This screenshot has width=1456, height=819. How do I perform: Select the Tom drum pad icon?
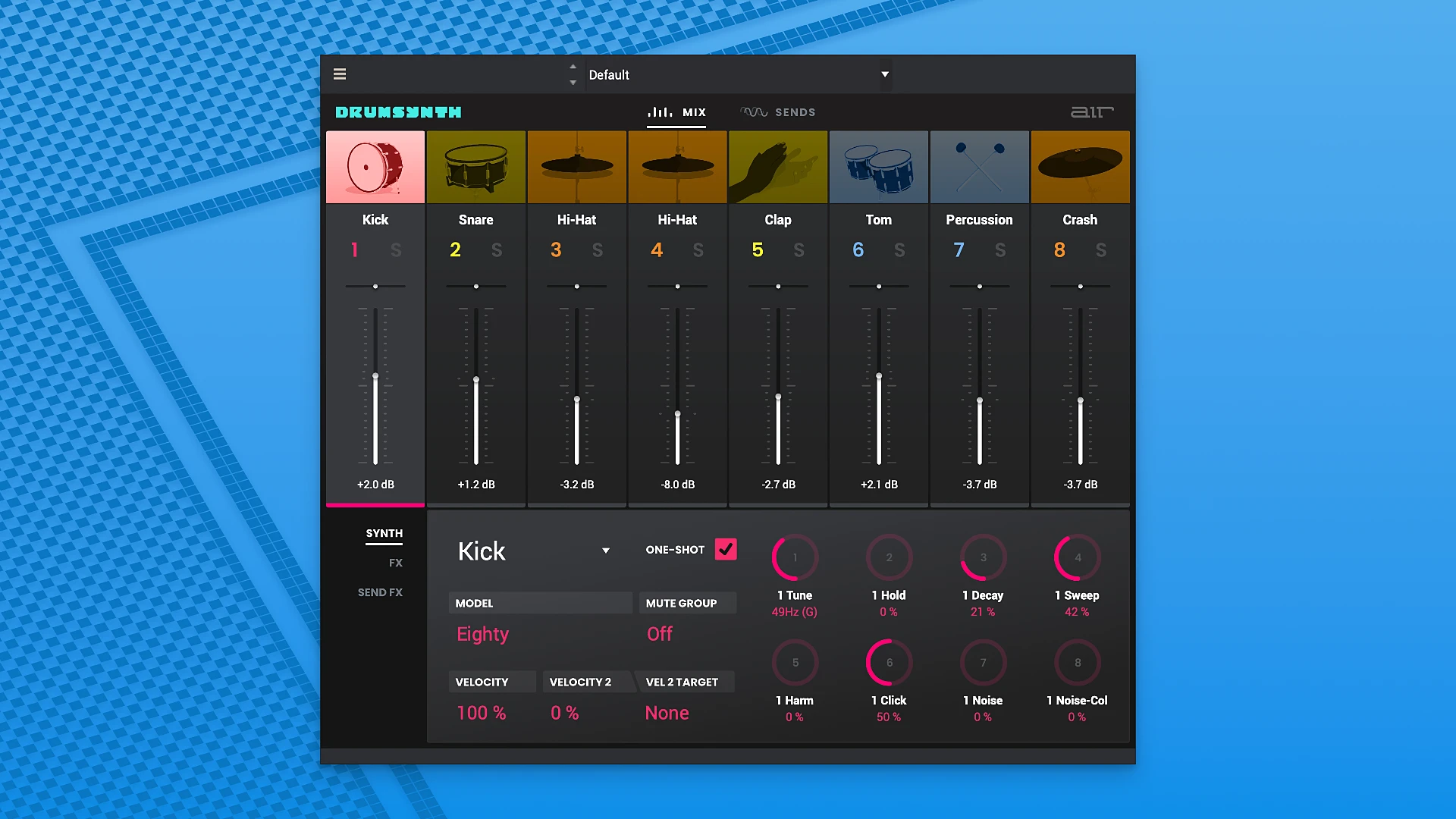(x=878, y=167)
